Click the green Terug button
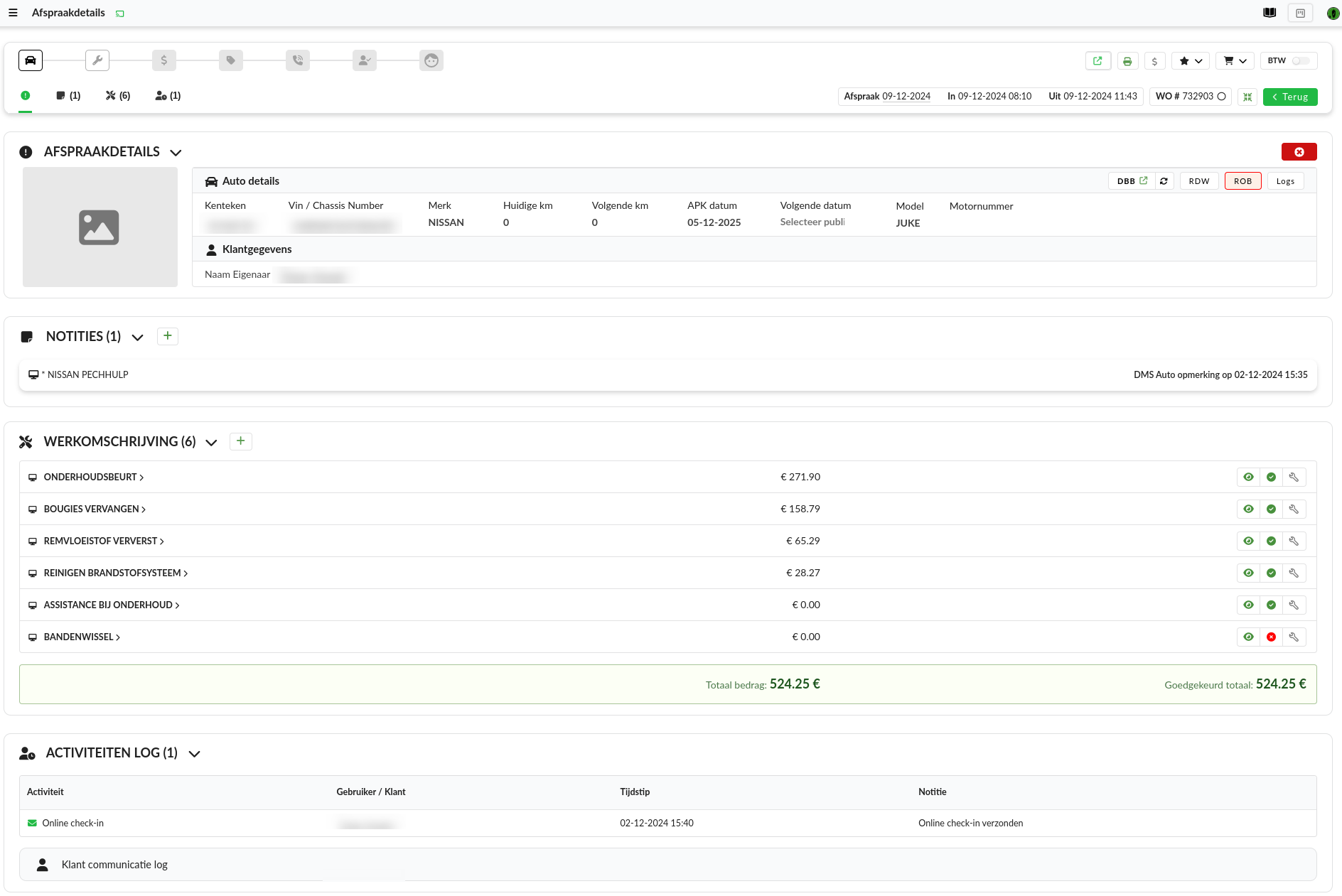The image size is (1342, 896). coord(1290,97)
